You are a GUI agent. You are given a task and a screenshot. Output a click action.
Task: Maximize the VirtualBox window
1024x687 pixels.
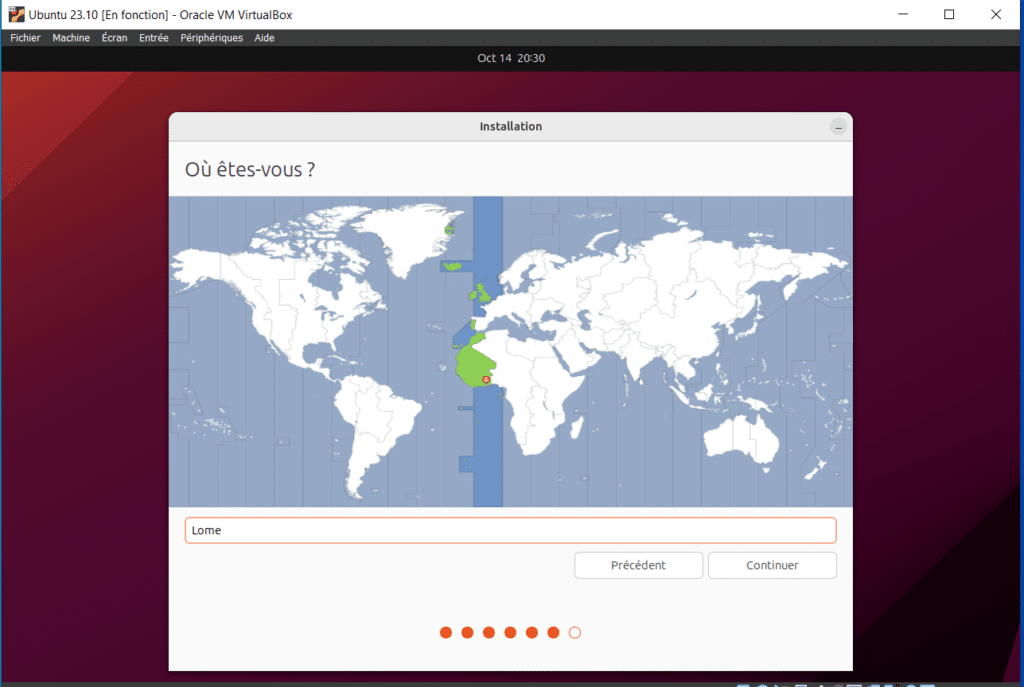click(949, 14)
